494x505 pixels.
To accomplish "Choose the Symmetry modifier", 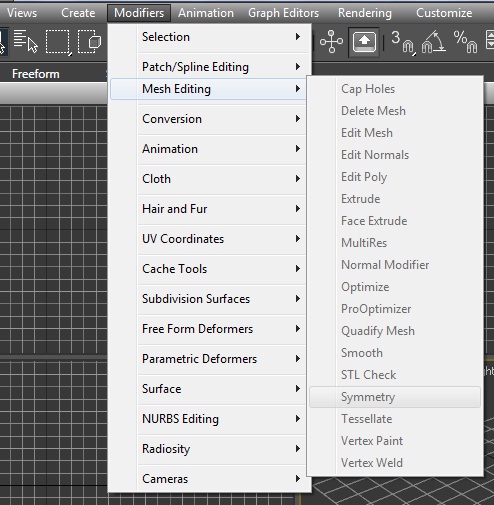I will click(395, 397).
